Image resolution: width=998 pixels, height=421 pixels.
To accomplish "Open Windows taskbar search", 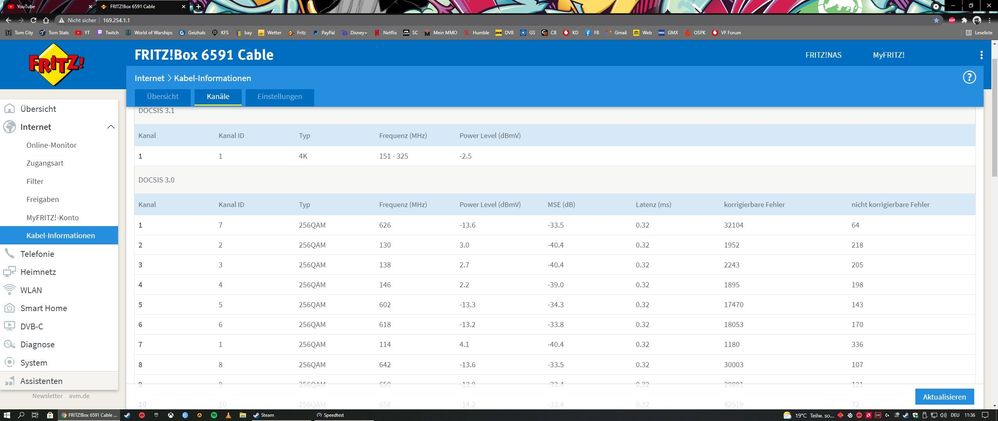I will tap(21, 415).
